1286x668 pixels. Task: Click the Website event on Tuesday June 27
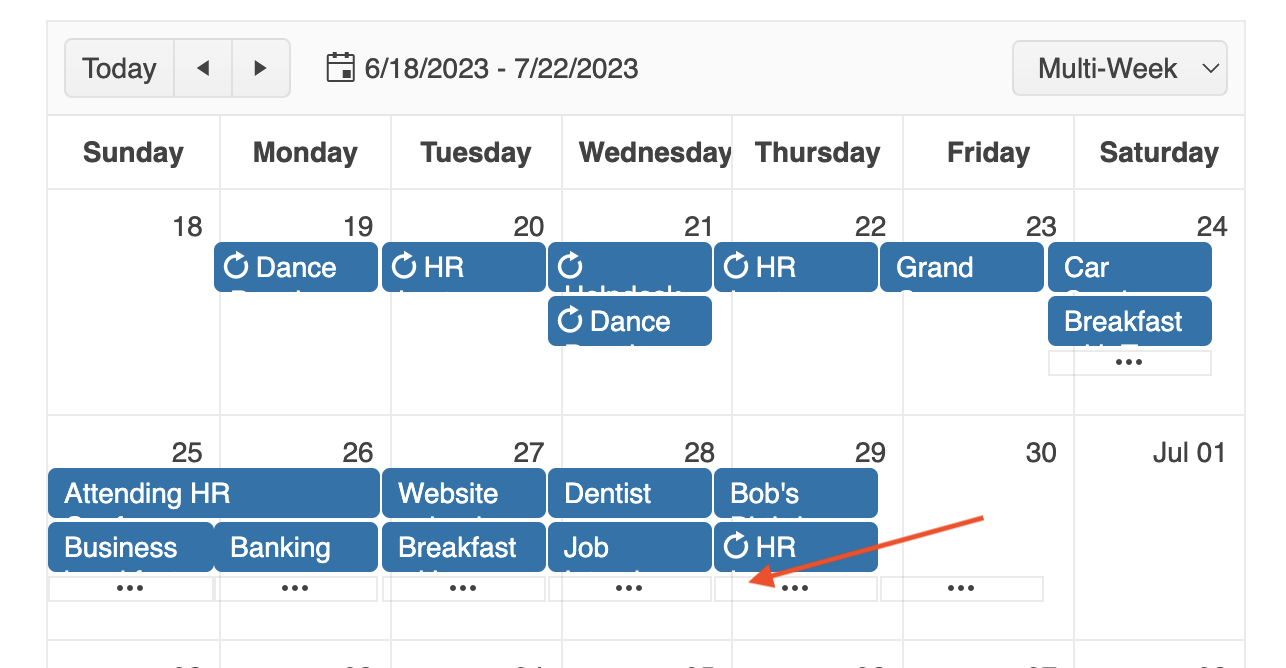pos(463,493)
